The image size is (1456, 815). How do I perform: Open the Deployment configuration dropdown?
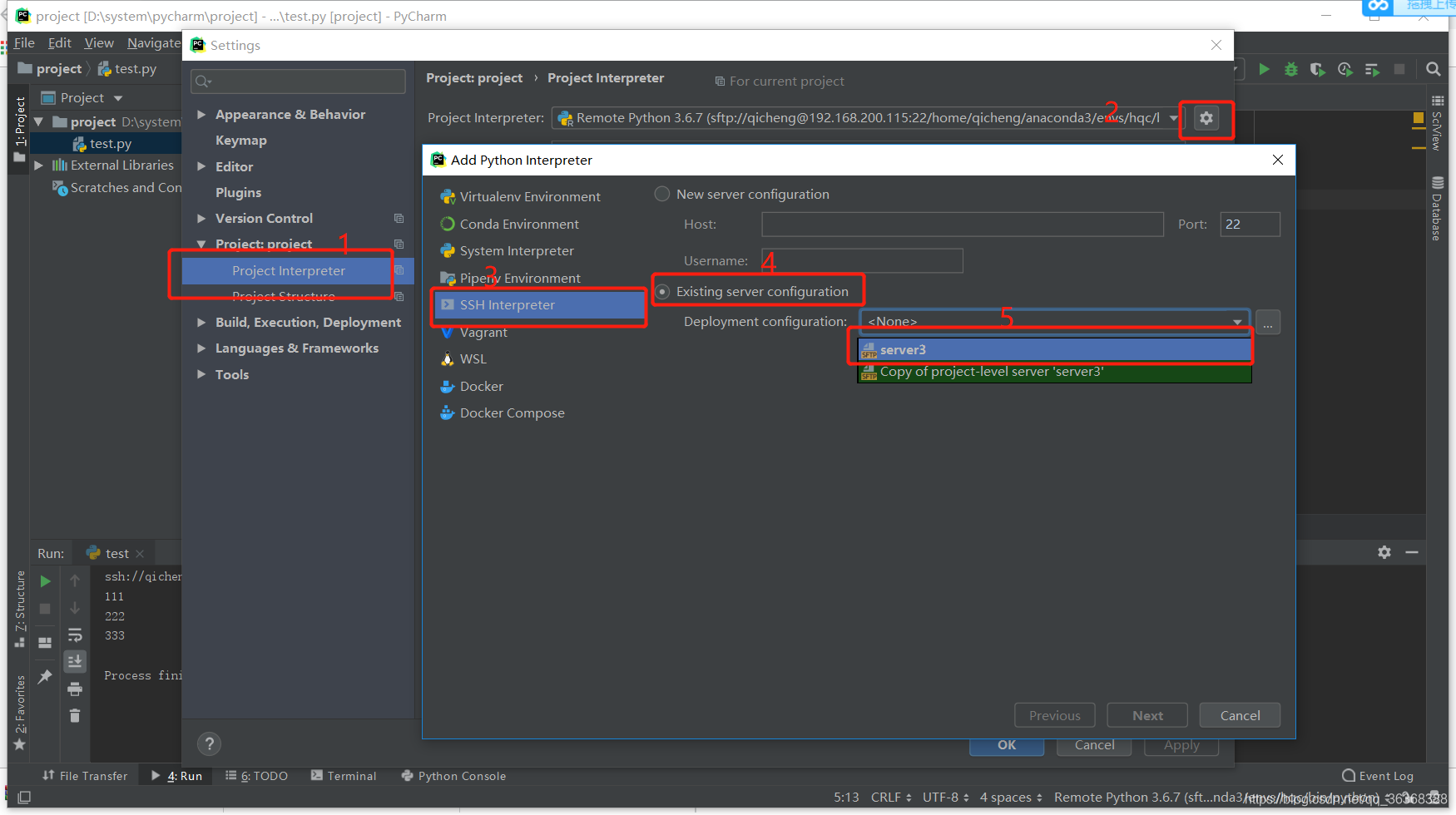[x=1055, y=322]
